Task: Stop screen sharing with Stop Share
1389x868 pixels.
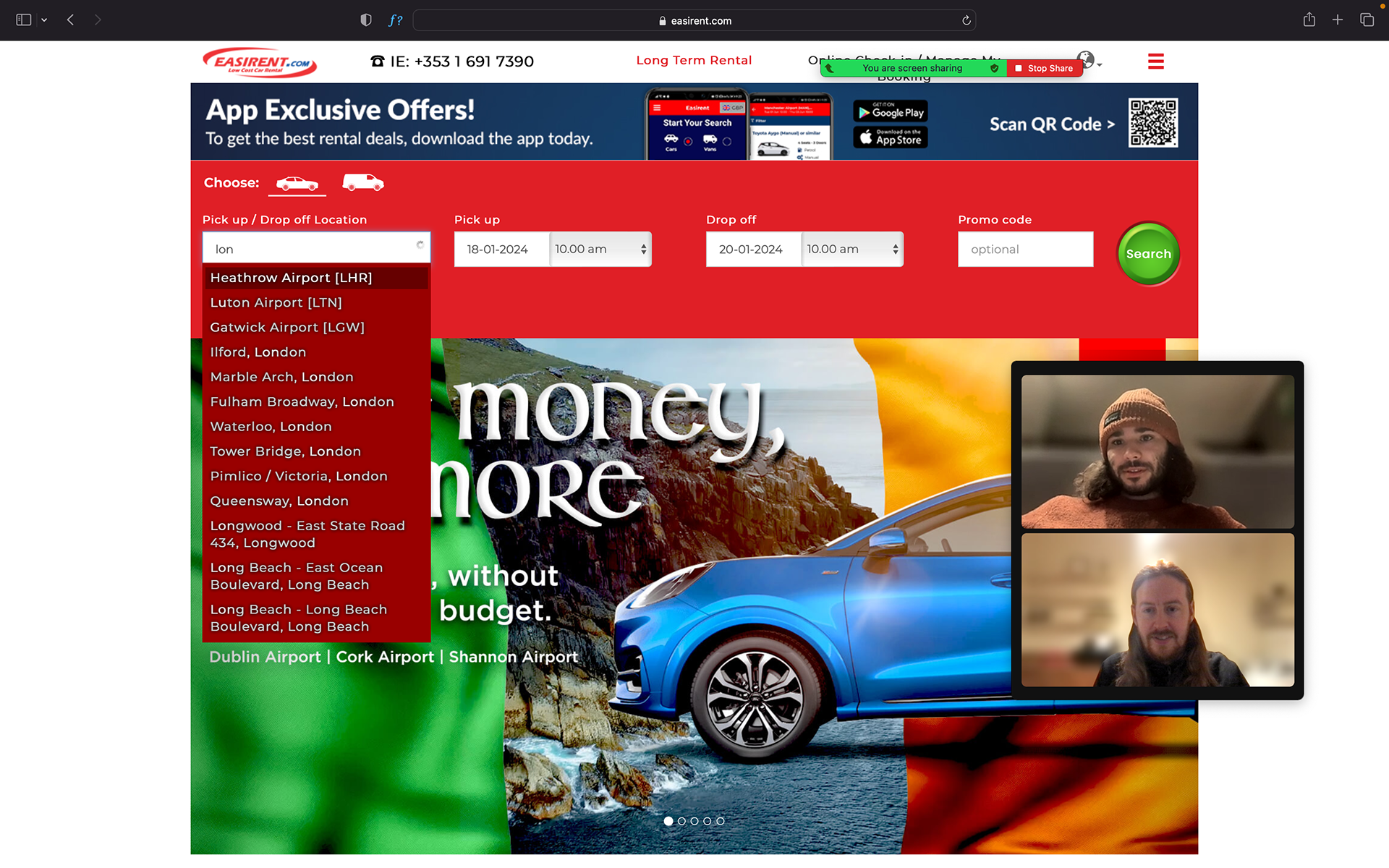Action: [x=1044, y=68]
